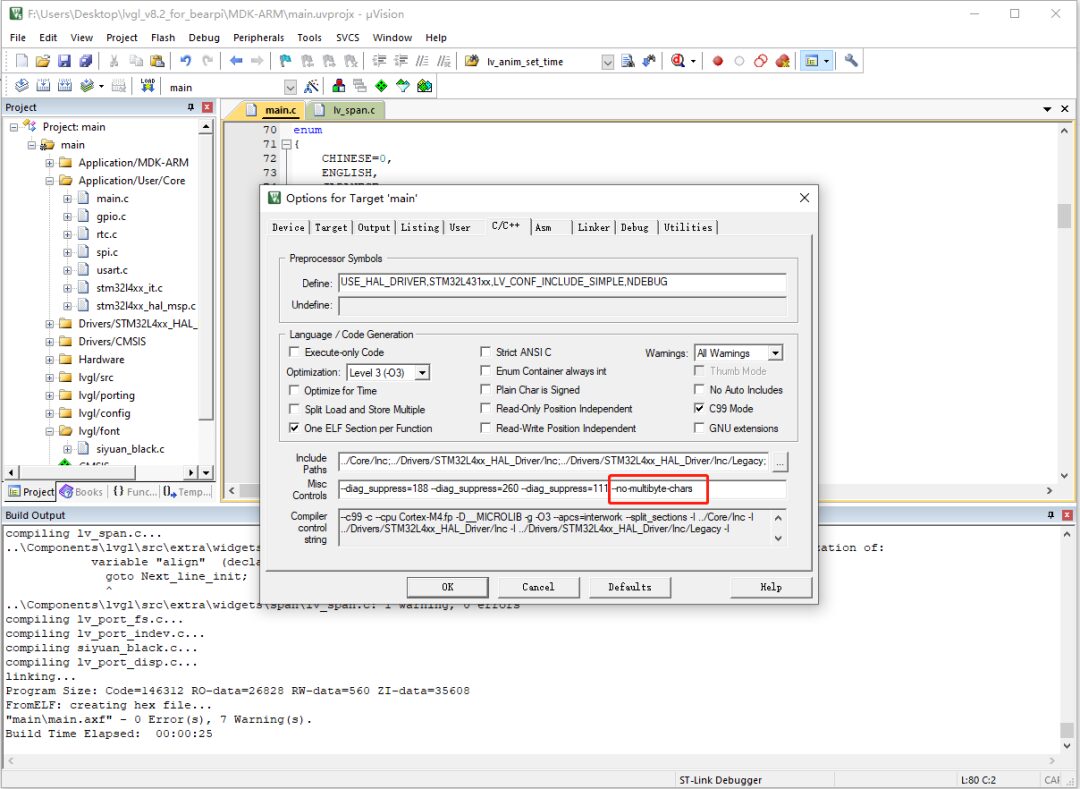Check Plain Char is Signed

tap(486, 390)
